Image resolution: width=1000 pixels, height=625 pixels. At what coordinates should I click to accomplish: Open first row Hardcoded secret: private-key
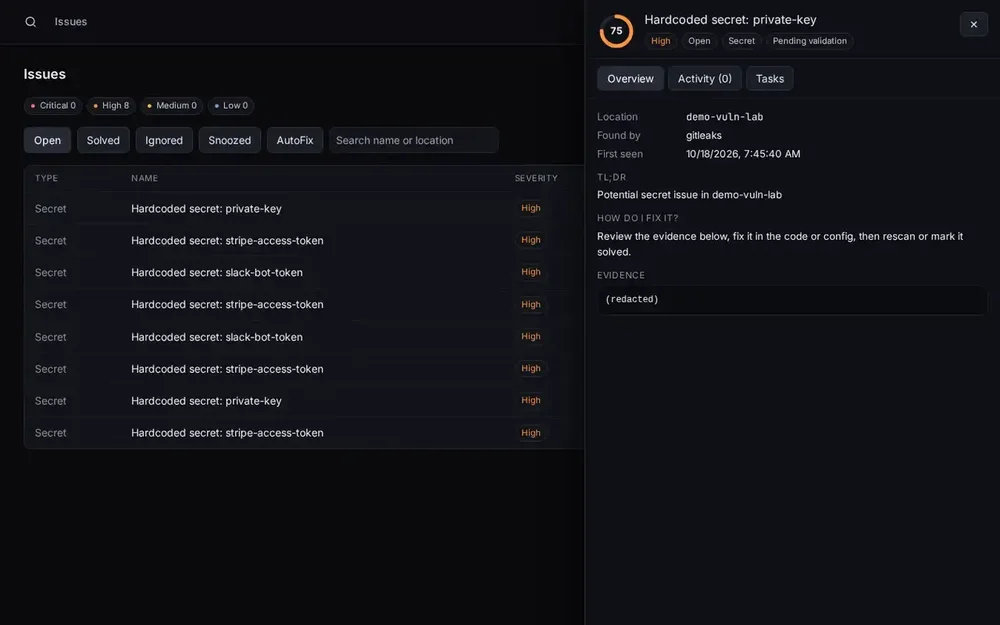pos(304,209)
